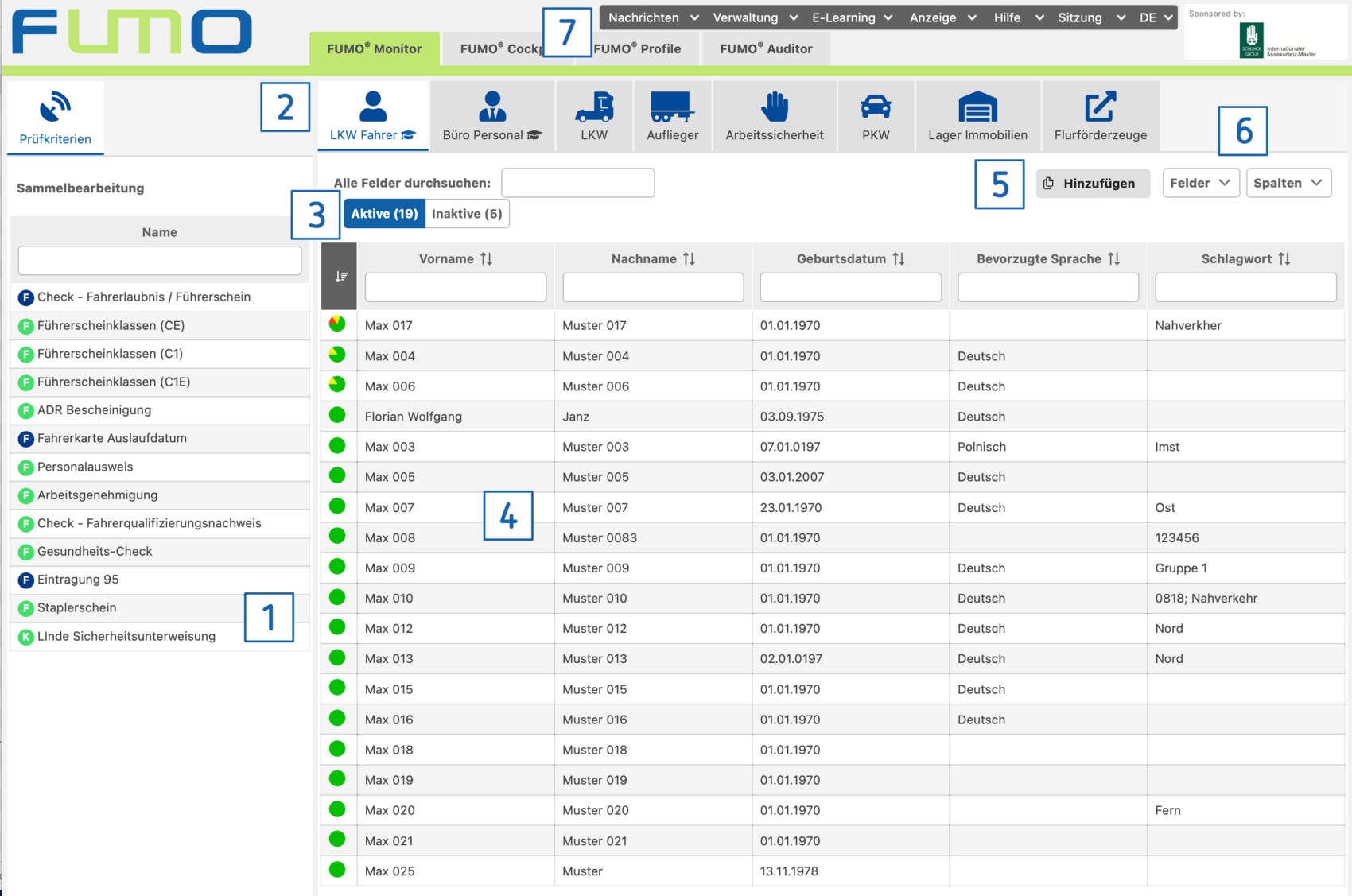Toggle sort order on the Vorname column
This screenshot has width=1352, height=896.
486,259
